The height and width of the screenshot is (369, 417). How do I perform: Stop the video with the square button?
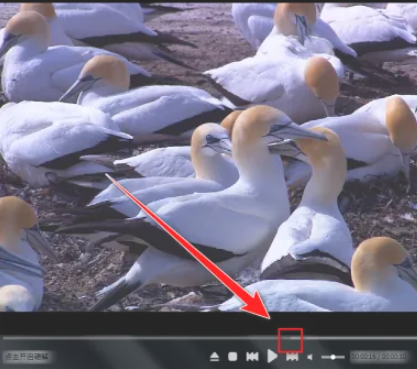click(233, 357)
